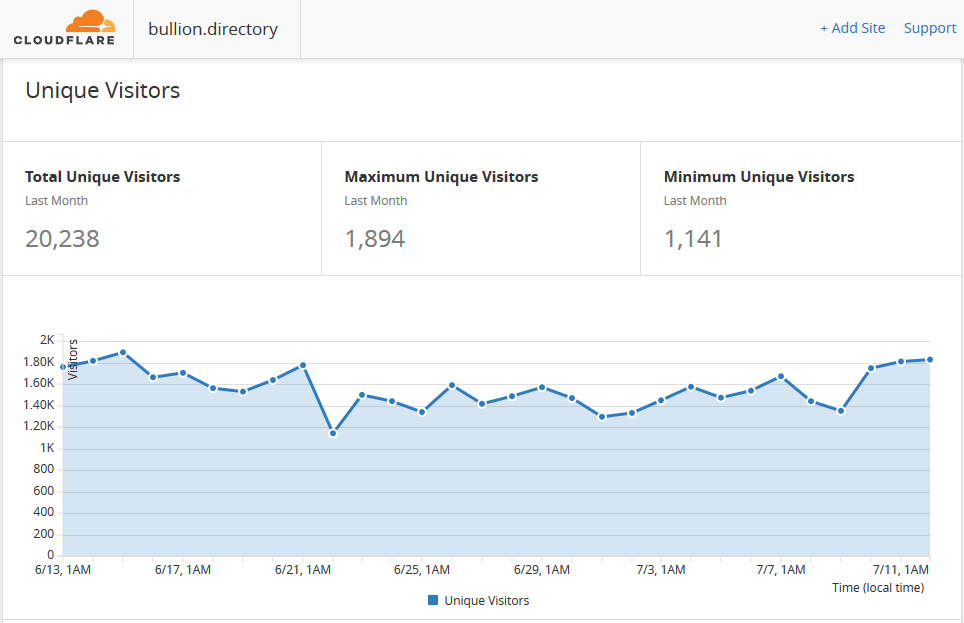The width and height of the screenshot is (964, 623).
Task: Select the highest peak data point on chart
Action: pyautogui.click(x=123, y=352)
